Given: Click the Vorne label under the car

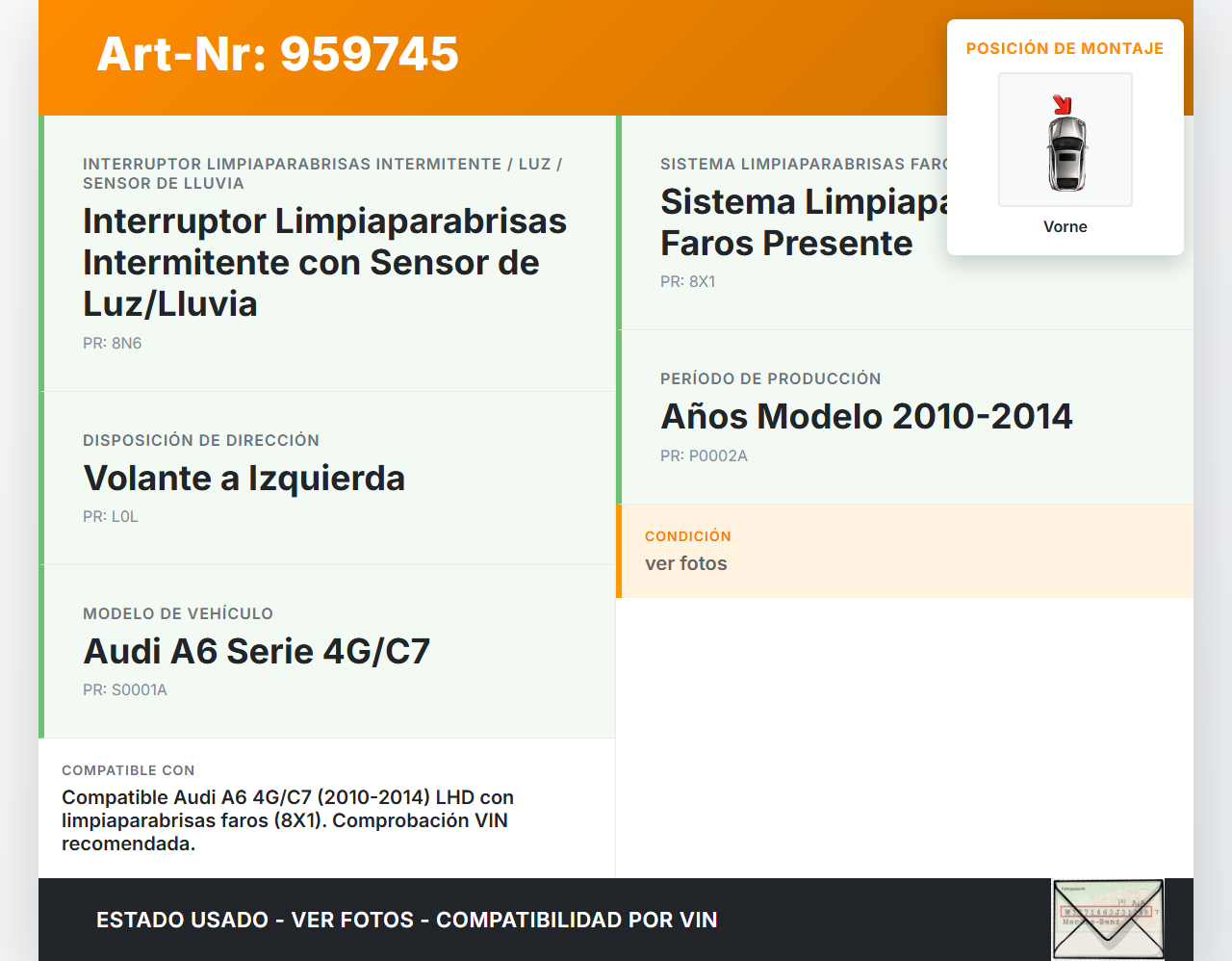Looking at the screenshot, I should [1065, 226].
